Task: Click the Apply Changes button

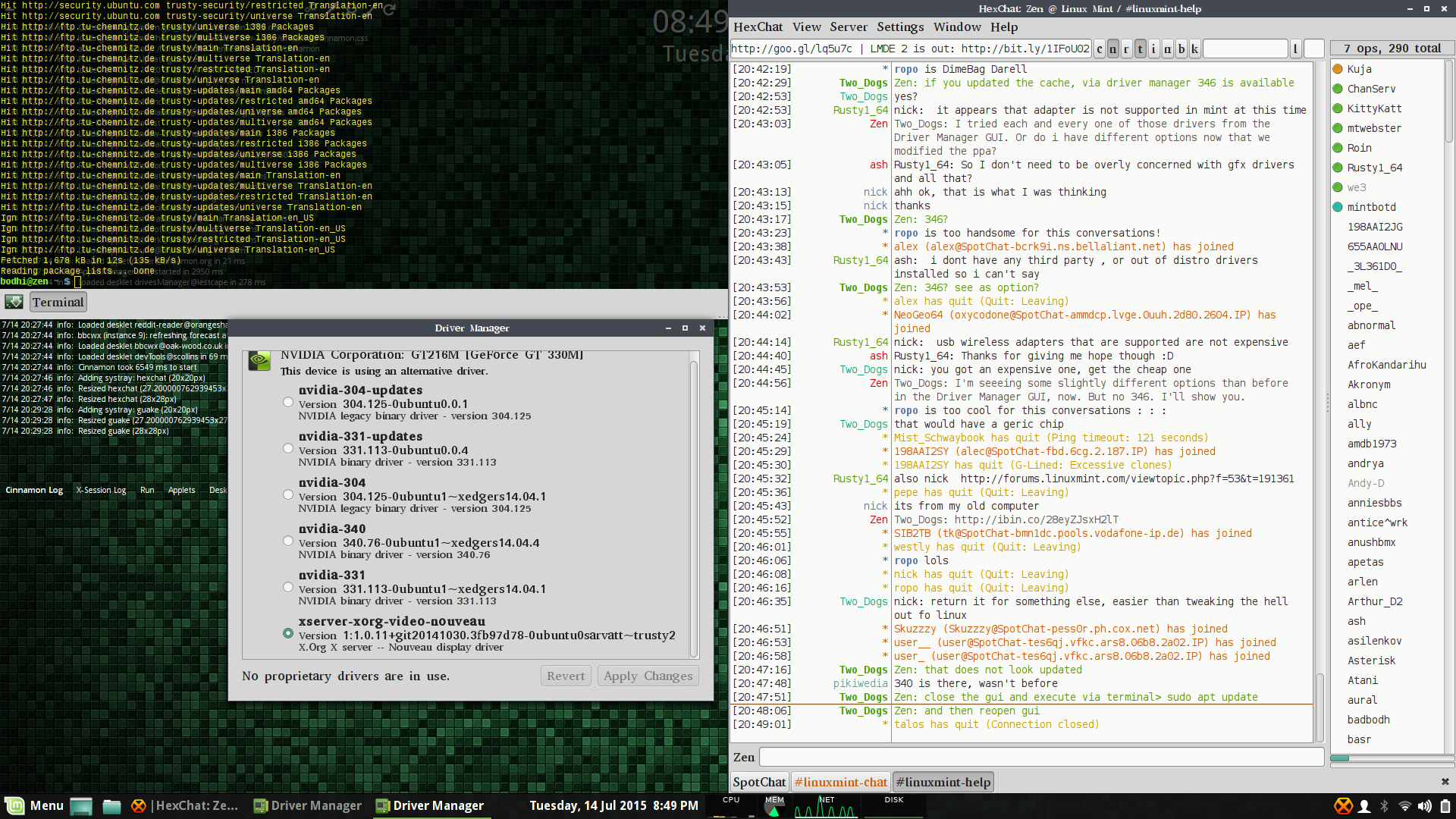Action: pyautogui.click(x=648, y=676)
